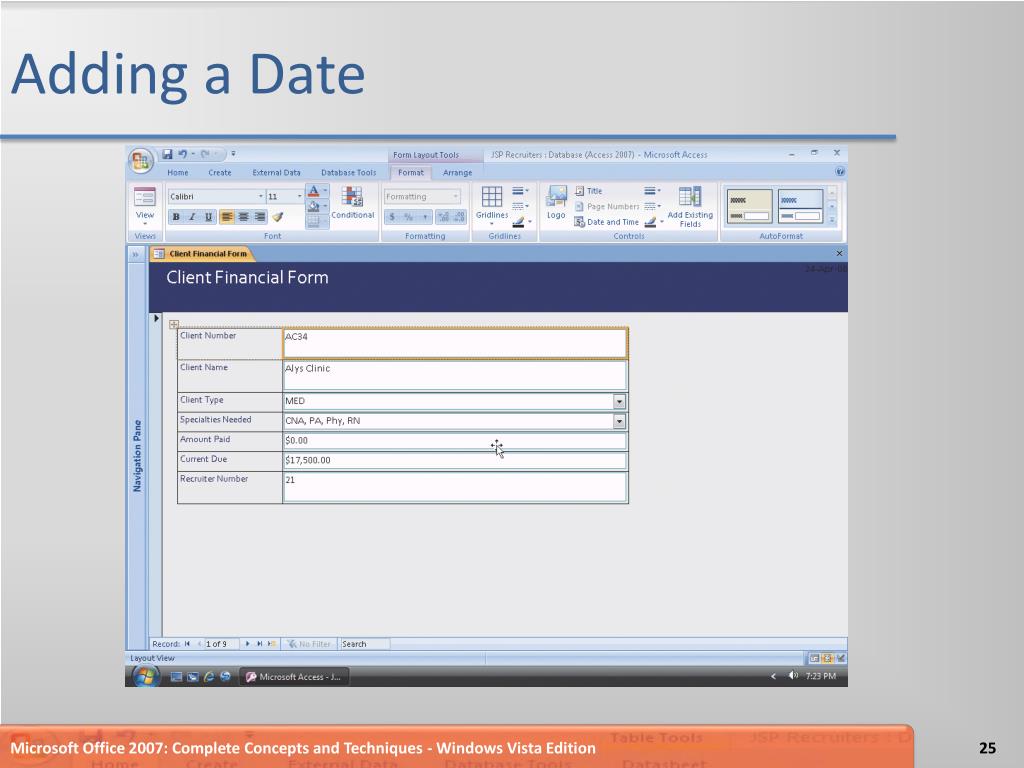Image resolution: width=1024 pixels, height=768 pixels.
Task: Open gridline width dropdown
Action: click(x=520, y=191)
